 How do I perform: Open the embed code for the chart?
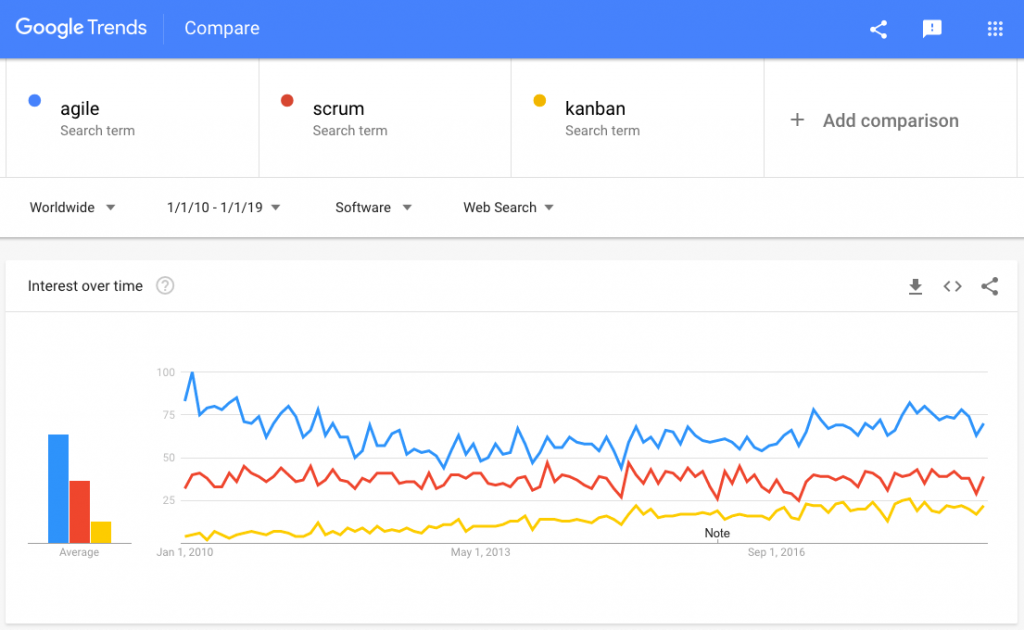pos(952,286)
